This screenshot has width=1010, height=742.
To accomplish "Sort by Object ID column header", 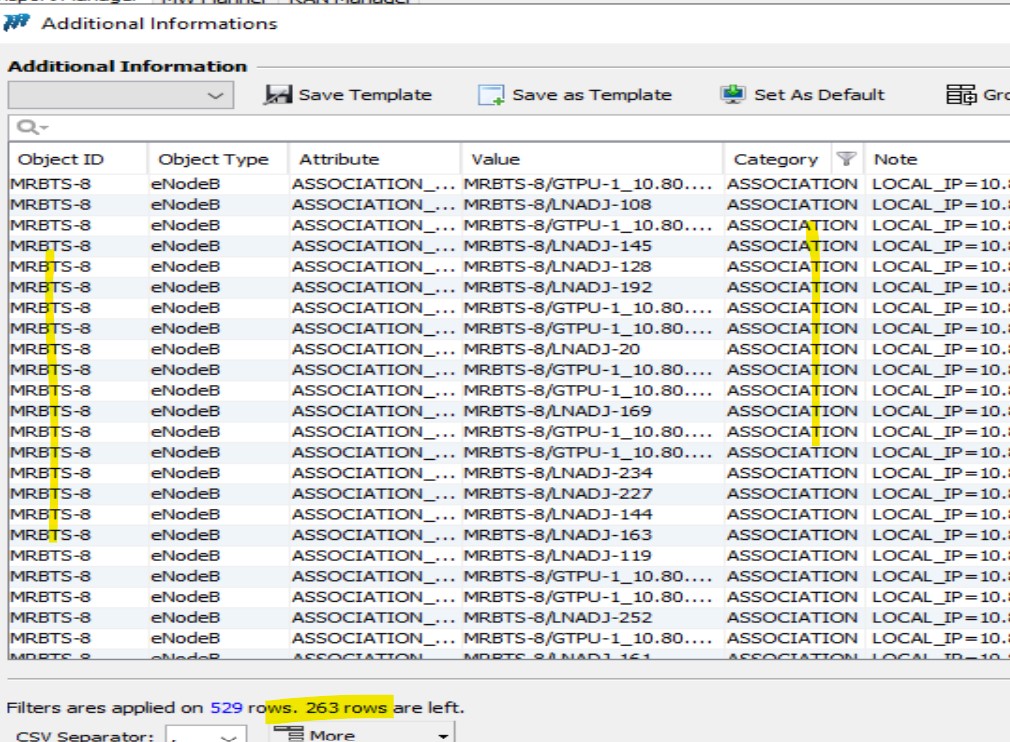I will pos(61,159).
